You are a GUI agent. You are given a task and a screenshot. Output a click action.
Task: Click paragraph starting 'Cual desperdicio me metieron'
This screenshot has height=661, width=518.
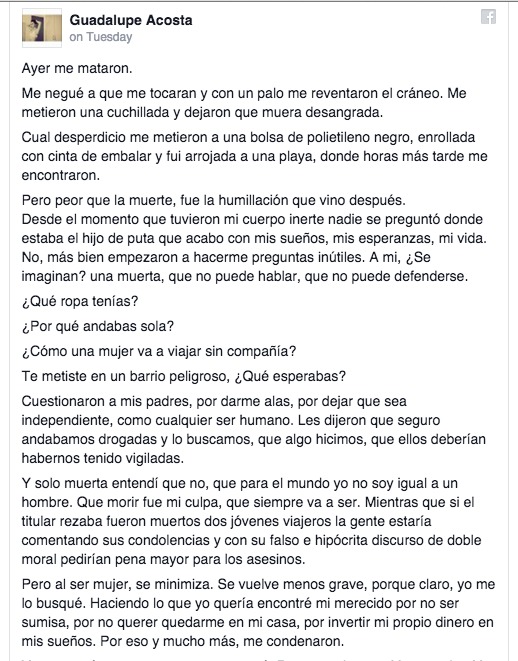click(255, 156)
